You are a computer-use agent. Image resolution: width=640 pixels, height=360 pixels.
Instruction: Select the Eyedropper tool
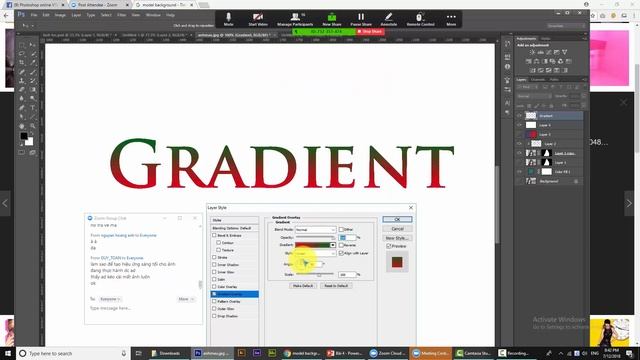[x=33, y=63]
